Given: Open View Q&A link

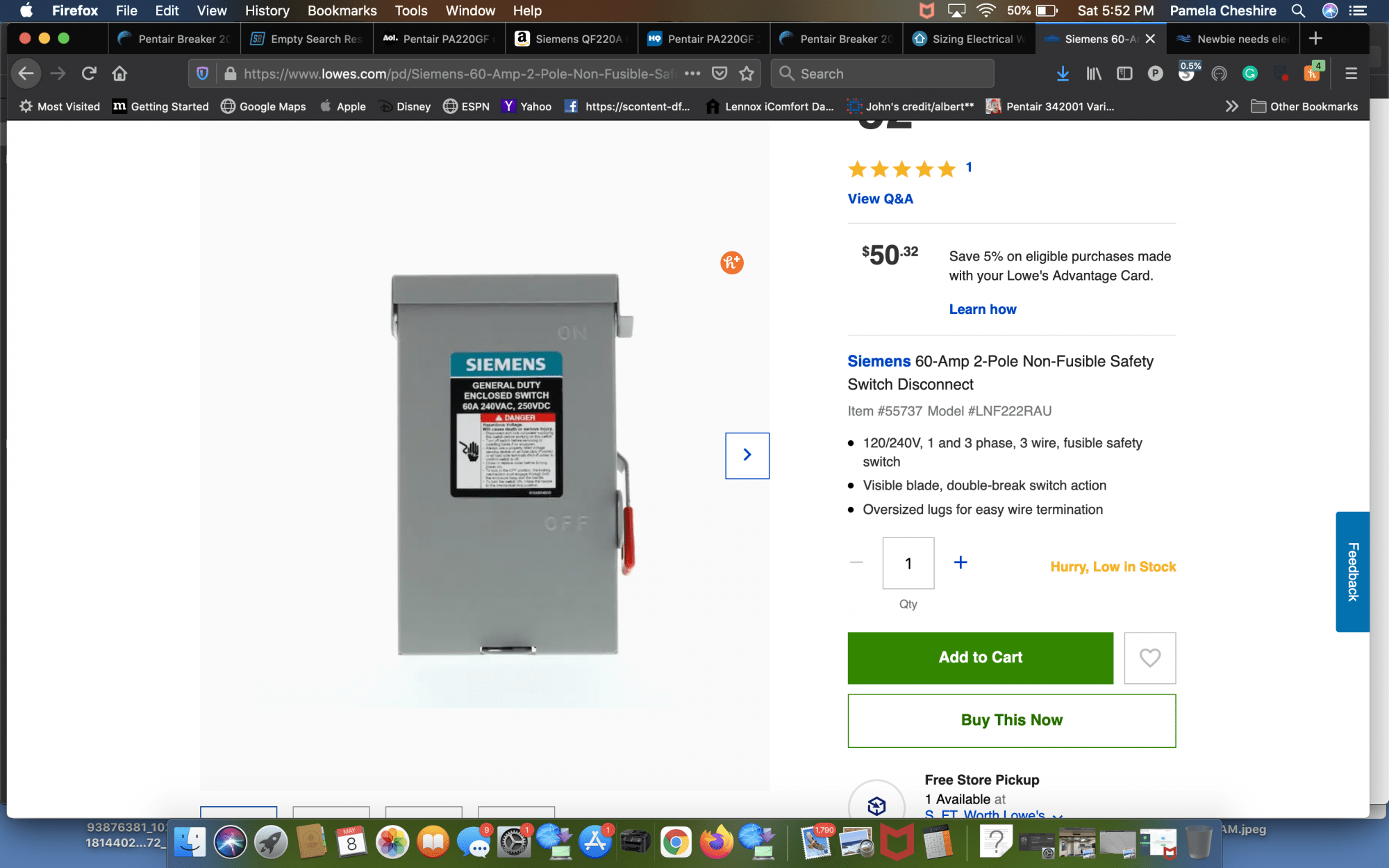Looking at the screenshot, I should tap(880, 199).
